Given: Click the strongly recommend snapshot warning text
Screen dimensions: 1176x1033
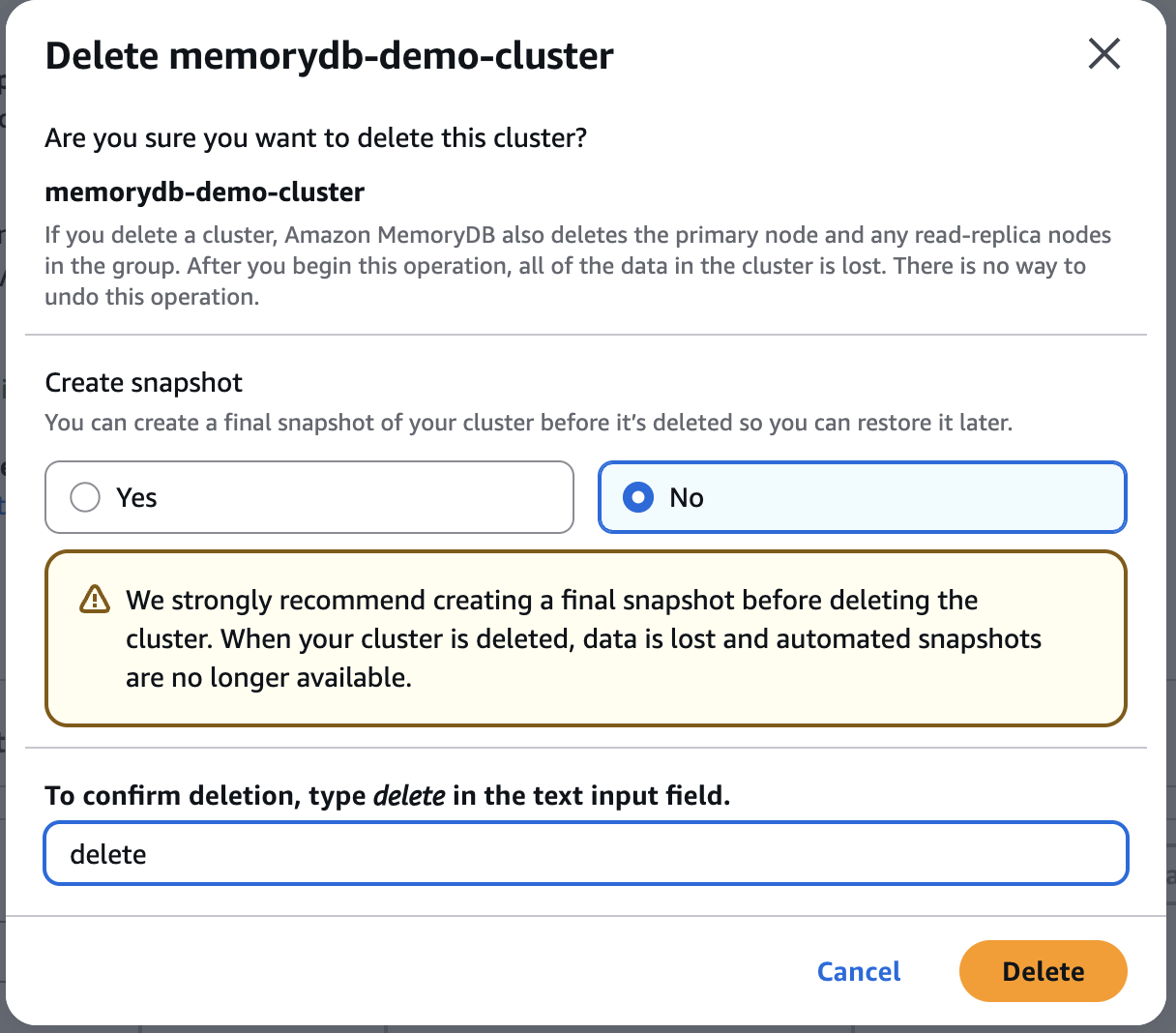Looking at the screenshot, I should pyautogui.click(x=584, y=638).
